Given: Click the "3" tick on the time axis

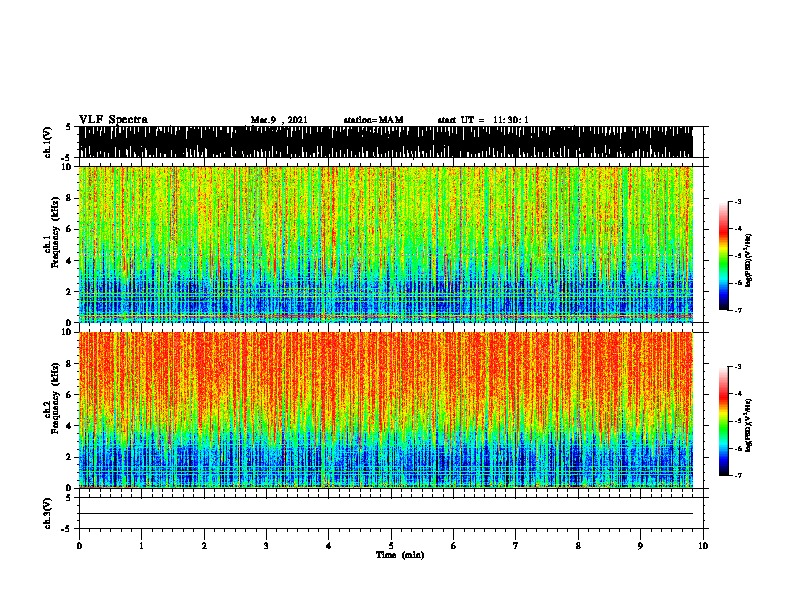Looking at the screenshot, I should click(266, 546).
